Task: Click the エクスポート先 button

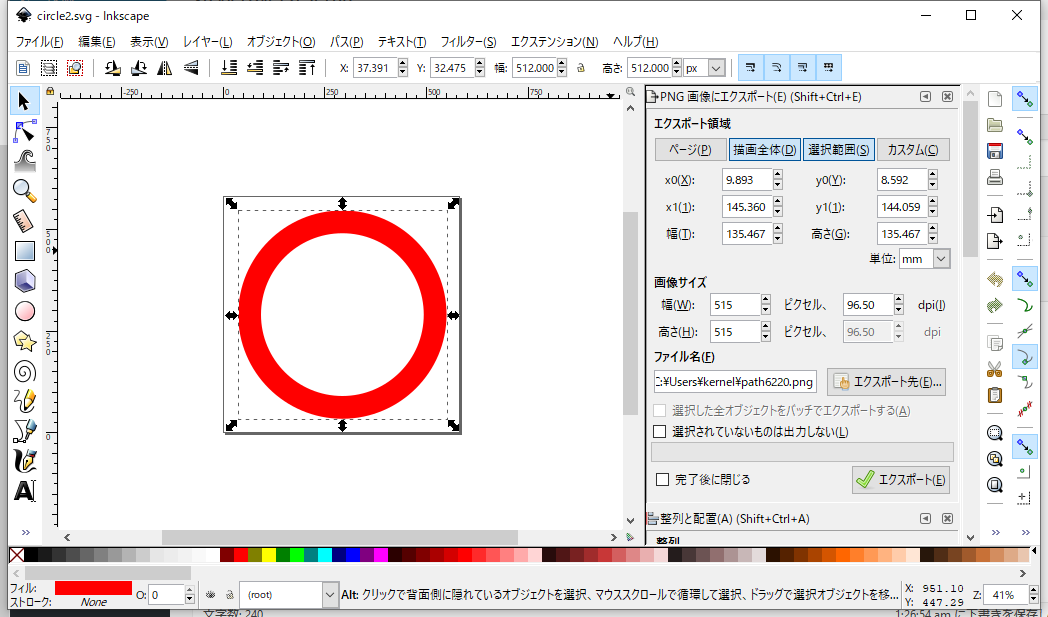Action: click(886, 382)
